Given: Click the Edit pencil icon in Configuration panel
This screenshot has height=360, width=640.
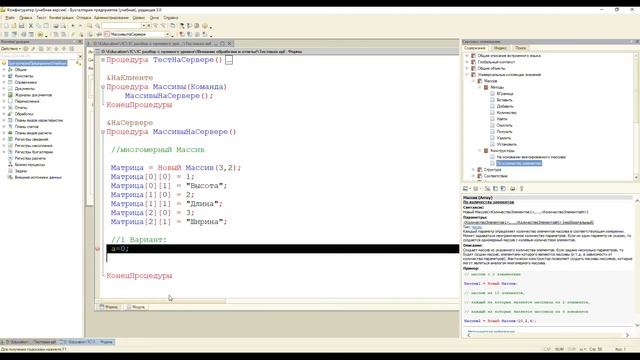Looking at the screenshot, I should (33, 49).
